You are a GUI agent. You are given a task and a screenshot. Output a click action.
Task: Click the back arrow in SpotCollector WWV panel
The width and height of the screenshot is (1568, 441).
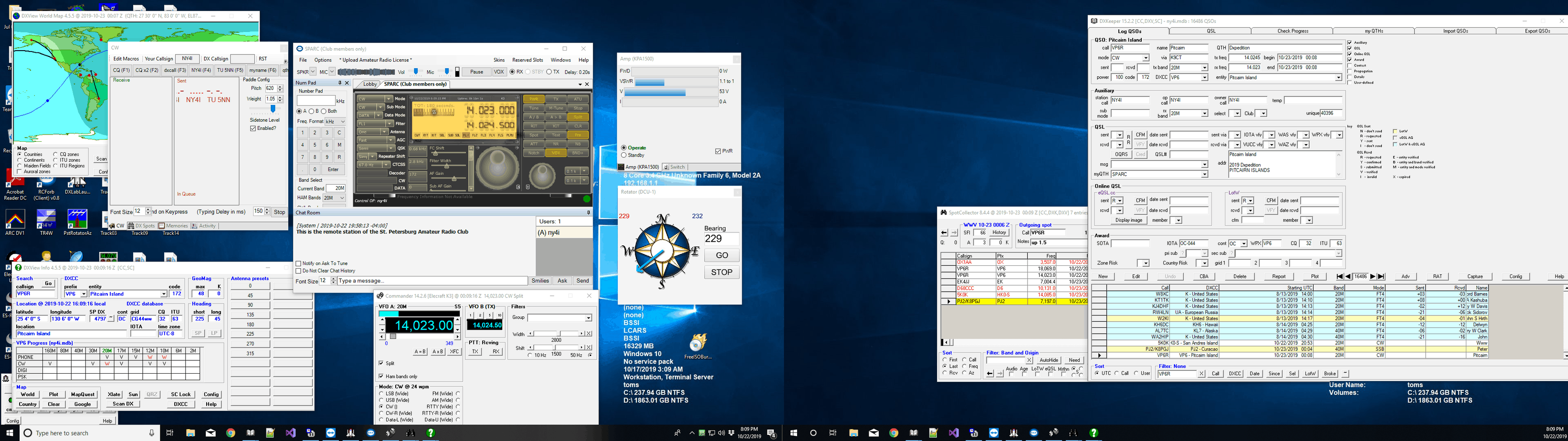[x=944, y=233]
